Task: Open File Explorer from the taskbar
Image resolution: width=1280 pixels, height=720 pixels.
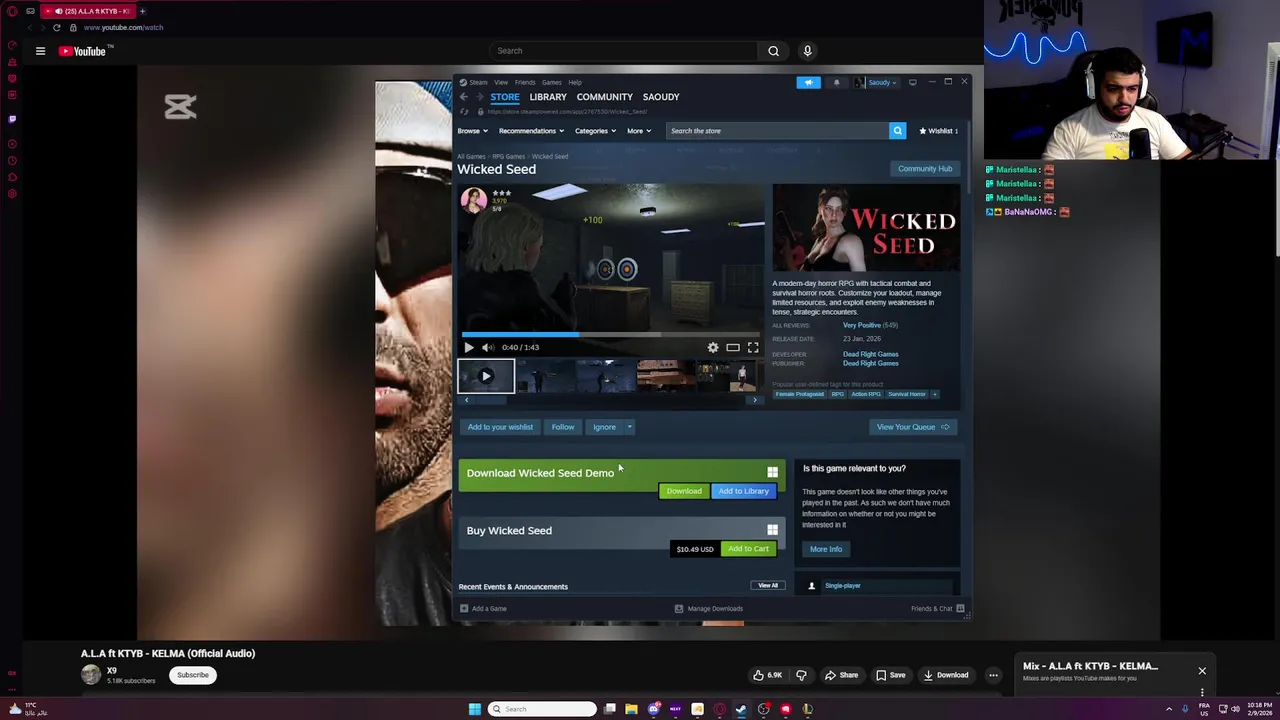Action: [x=631, y=709]
